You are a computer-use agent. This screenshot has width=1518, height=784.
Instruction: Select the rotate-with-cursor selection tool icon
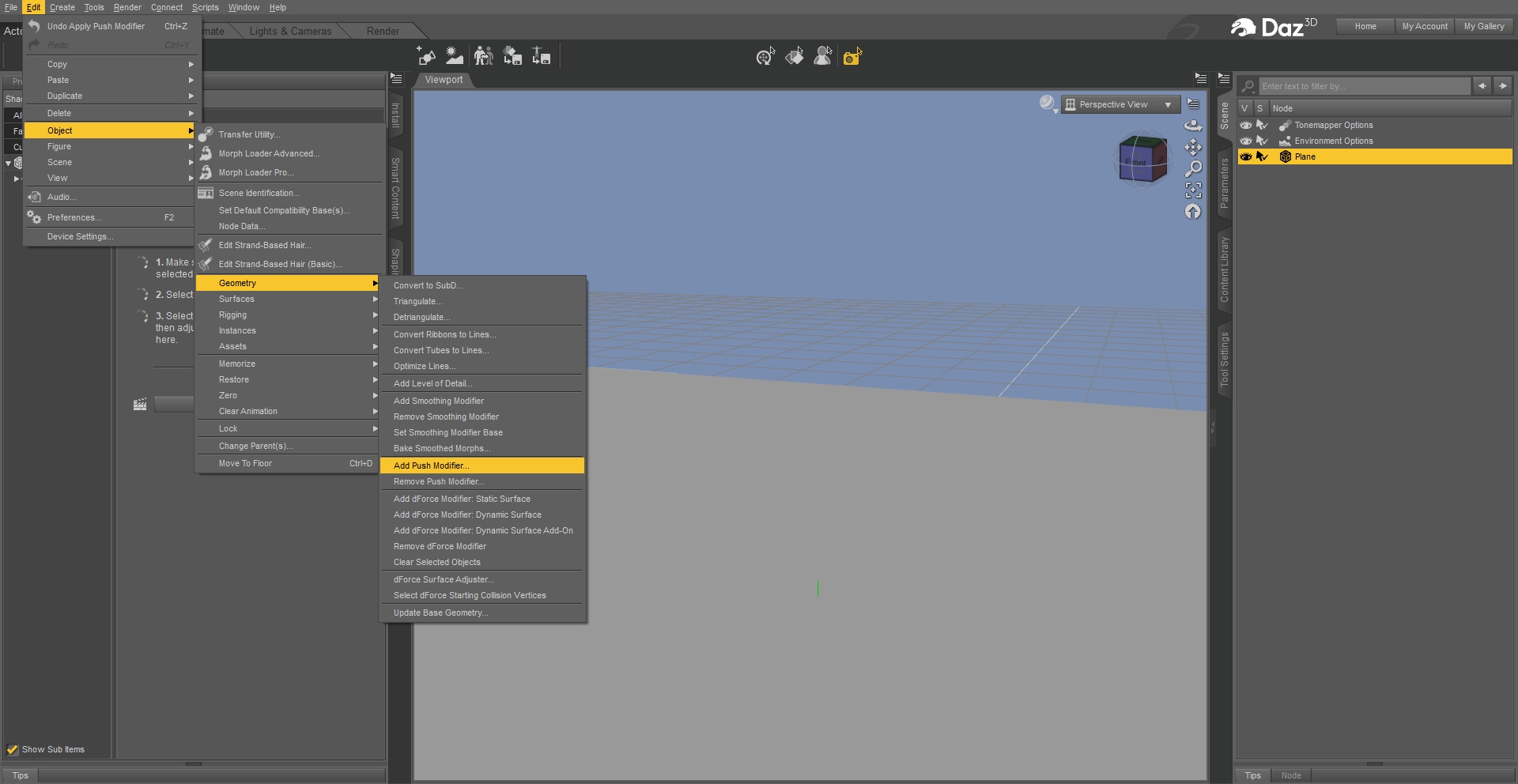[765, 56]
